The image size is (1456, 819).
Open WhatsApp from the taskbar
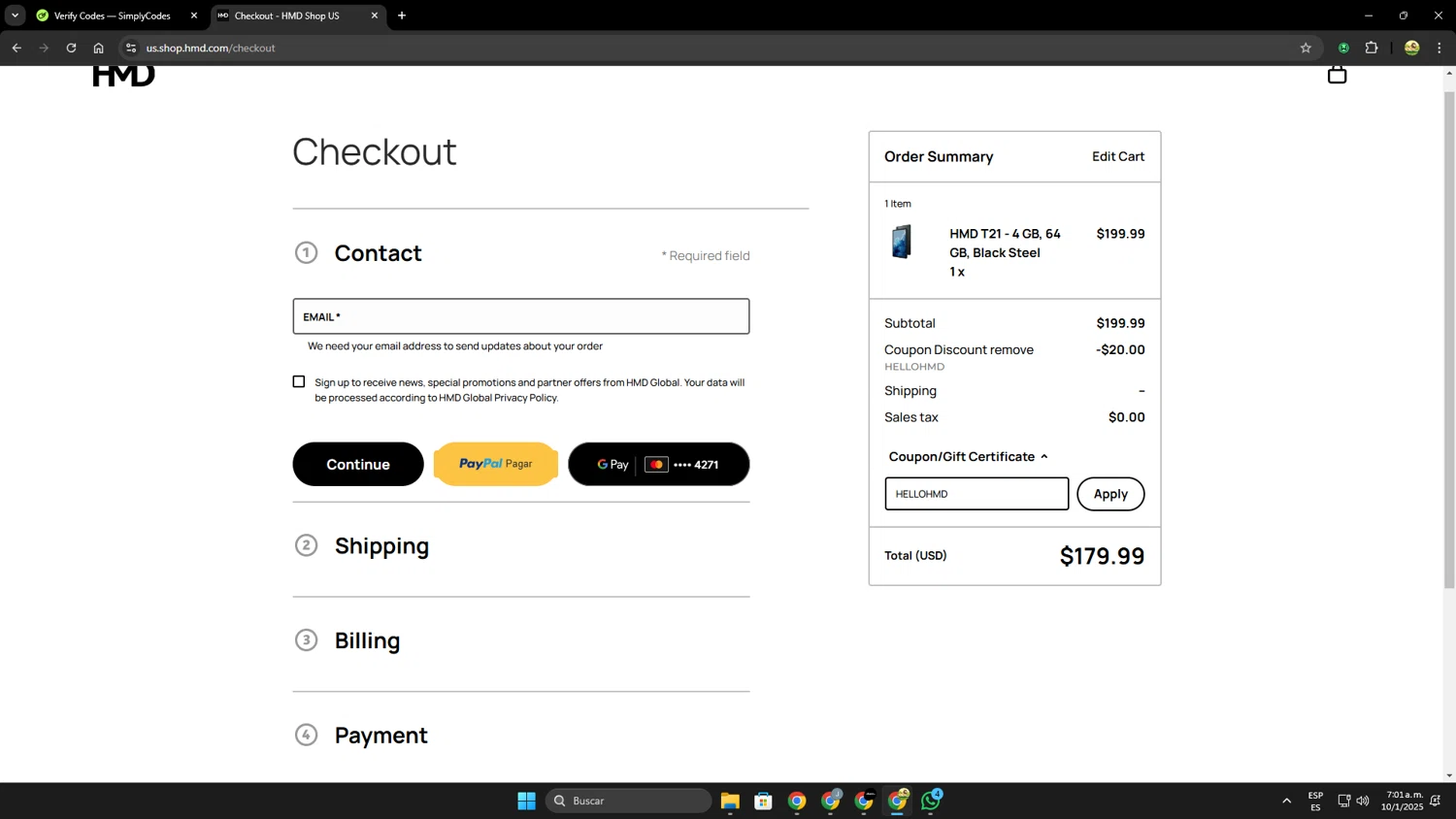tap(931, 801)
